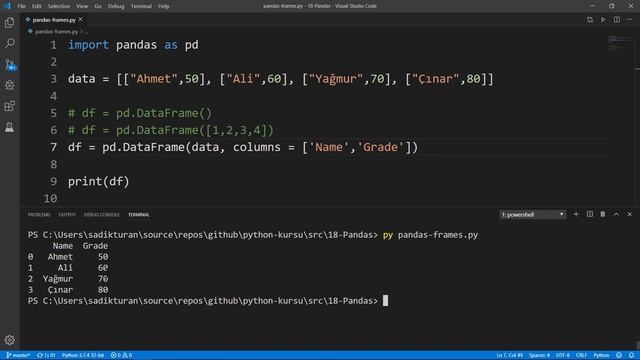Change the CRLF end of line sequence
This screenshot has height=360, width=640.
(x=581, y=355)
